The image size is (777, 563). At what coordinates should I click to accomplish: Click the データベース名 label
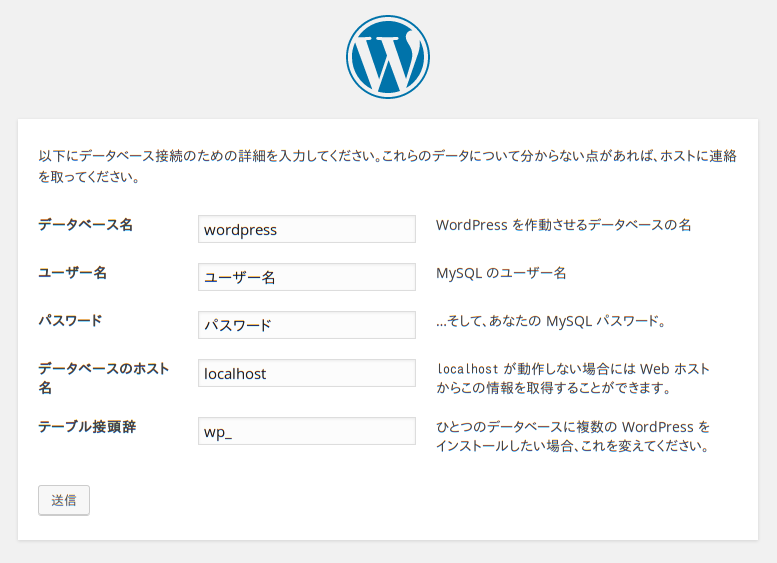pos(86,225)
